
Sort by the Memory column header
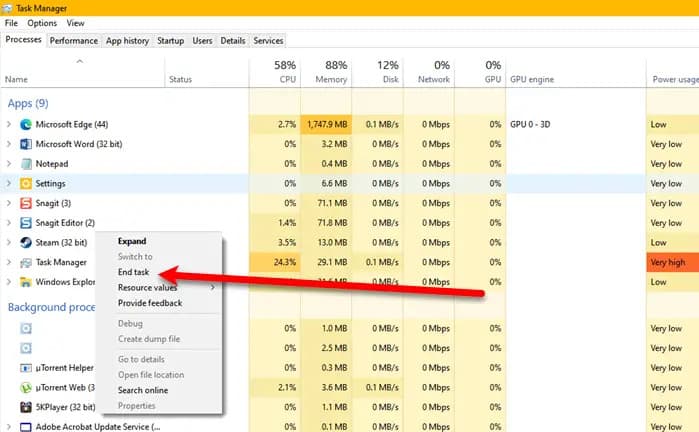click(x=326, y=72)
